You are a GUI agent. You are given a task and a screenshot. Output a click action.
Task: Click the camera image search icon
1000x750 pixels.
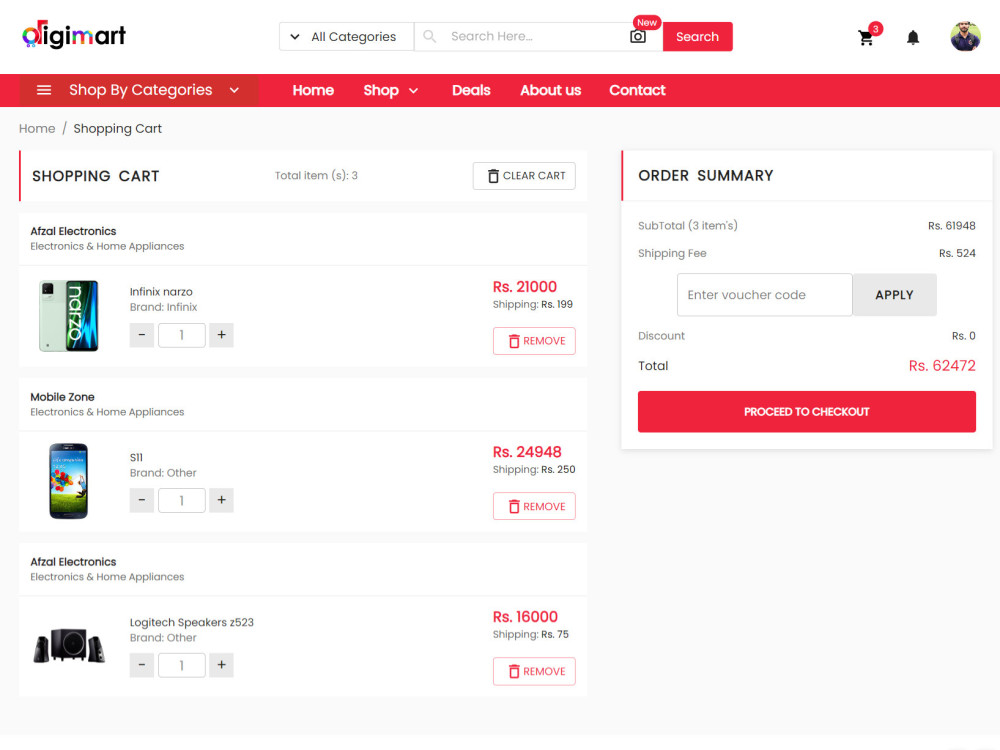point(638,36)
